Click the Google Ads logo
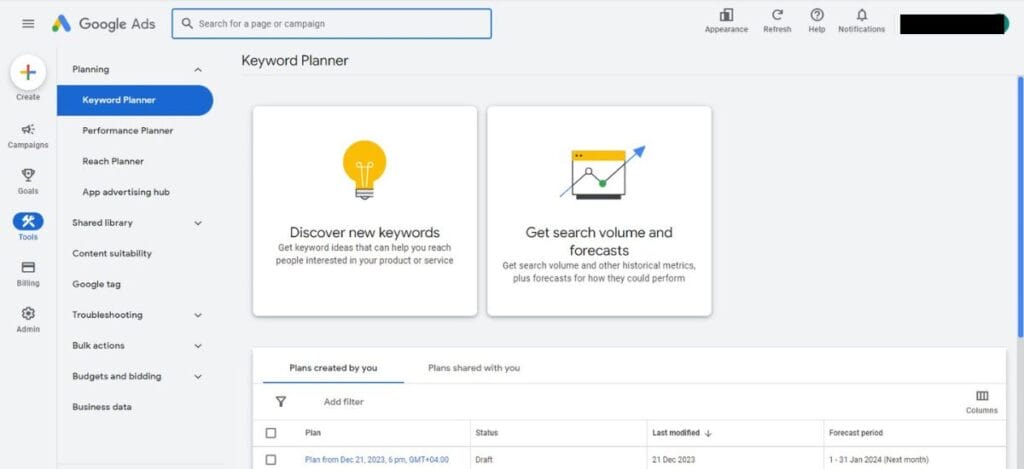The height and width of the screenshot is (469, 1024). tap(103, 24)
